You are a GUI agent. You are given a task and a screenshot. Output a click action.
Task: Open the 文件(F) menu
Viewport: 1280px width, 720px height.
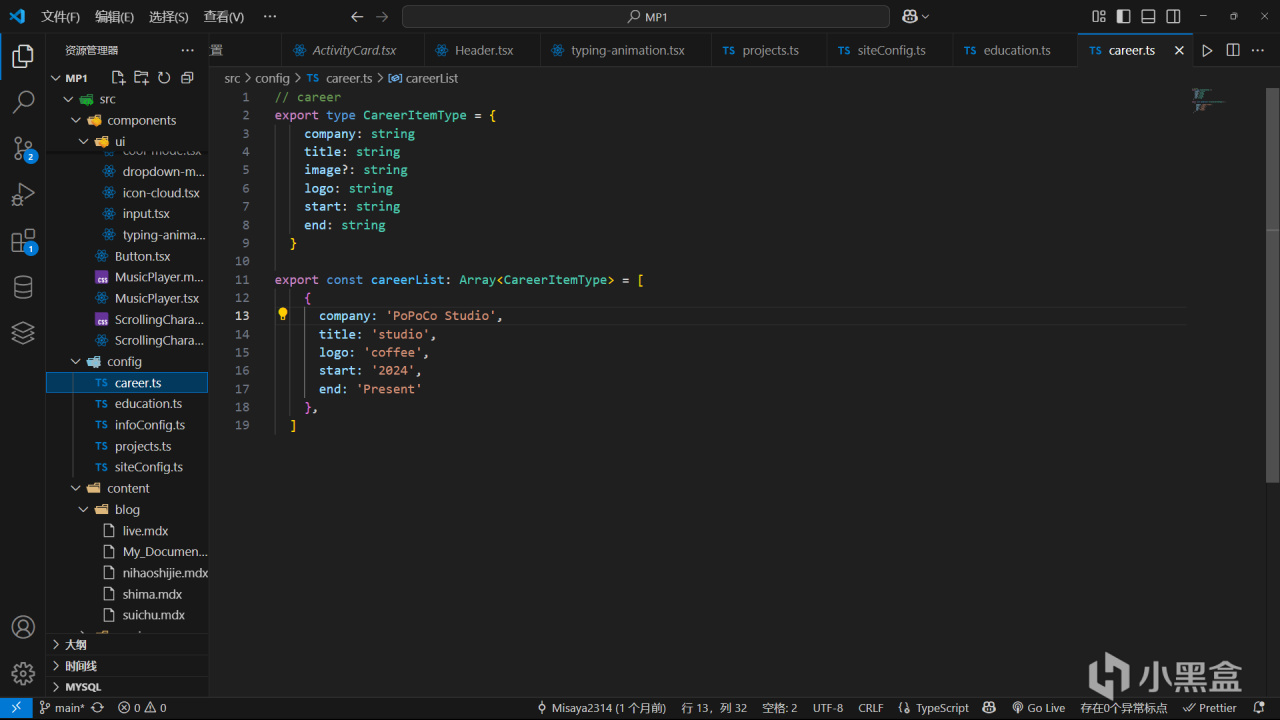60,16
